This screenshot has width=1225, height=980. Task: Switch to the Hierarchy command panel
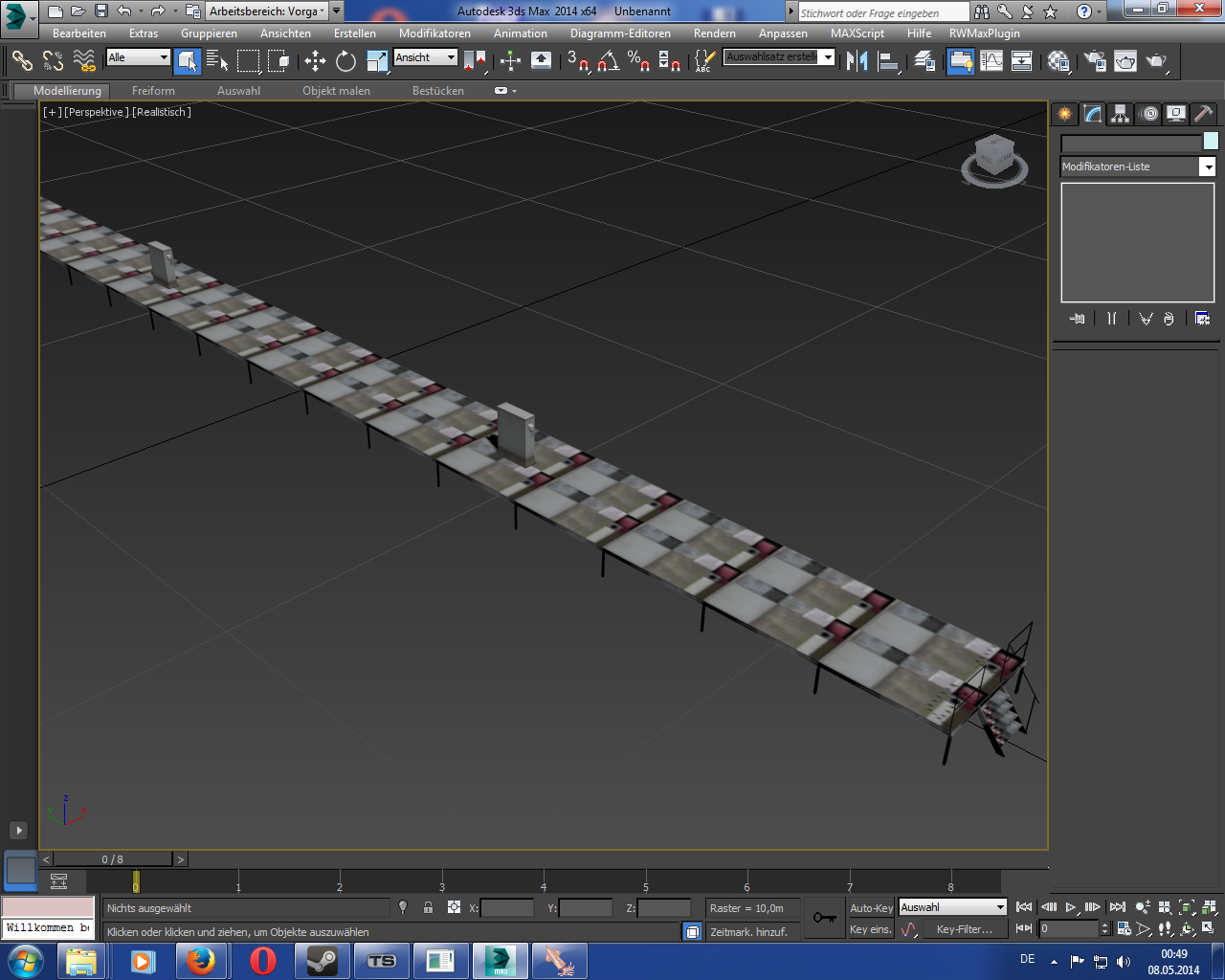coord(1120,114)
